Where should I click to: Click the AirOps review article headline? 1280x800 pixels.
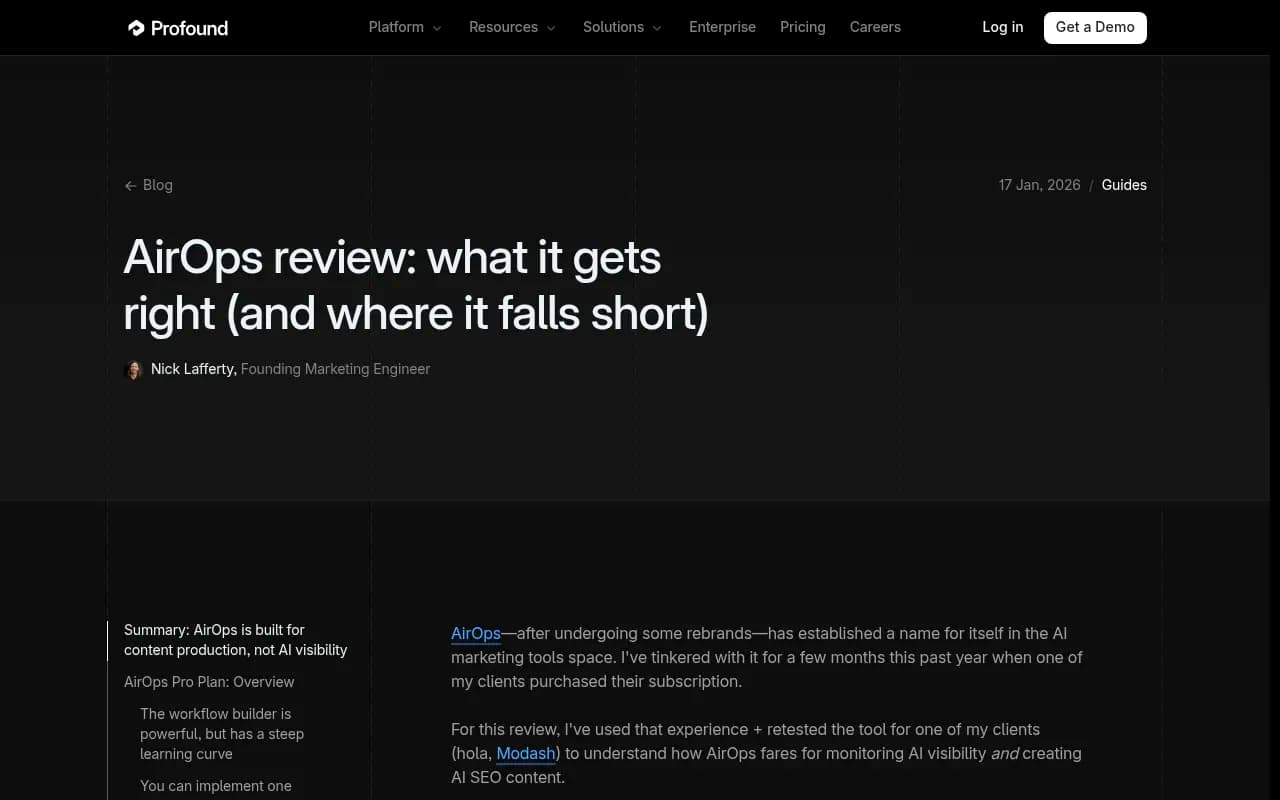pyautogui.click(x=416, y=285)
